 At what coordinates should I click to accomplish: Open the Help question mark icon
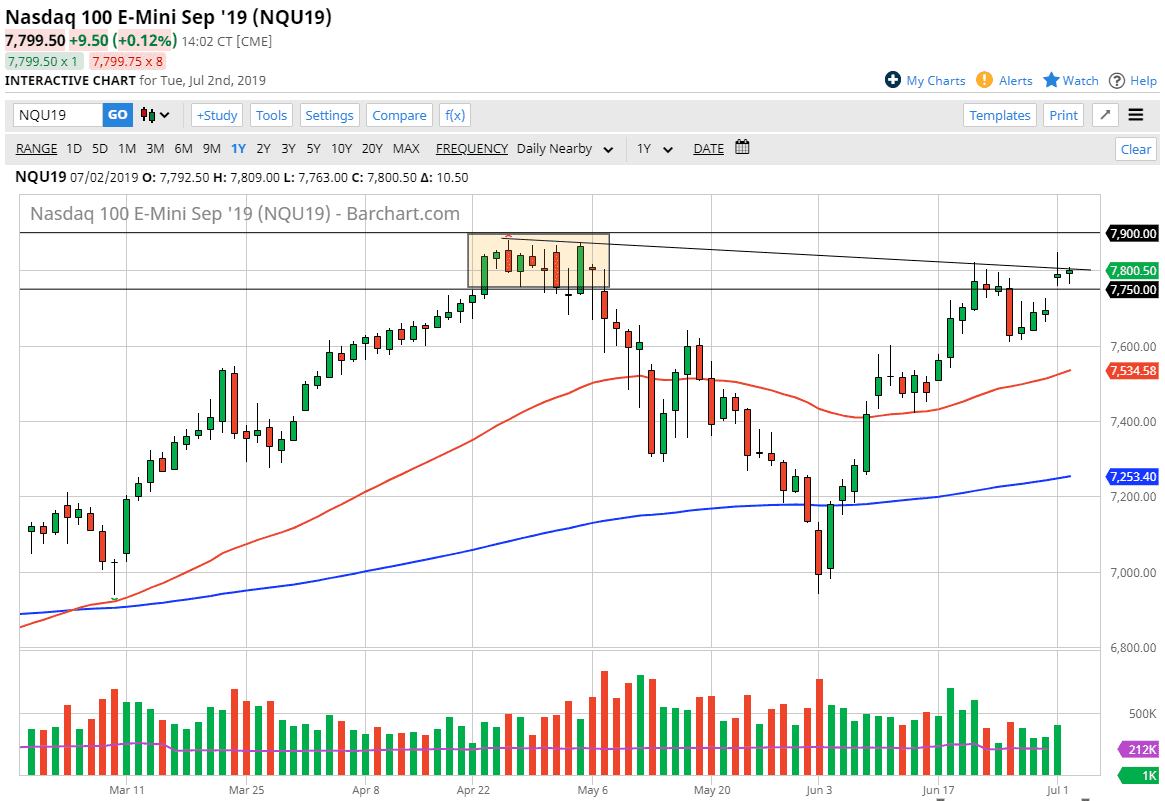click(x=1117, y=80)
